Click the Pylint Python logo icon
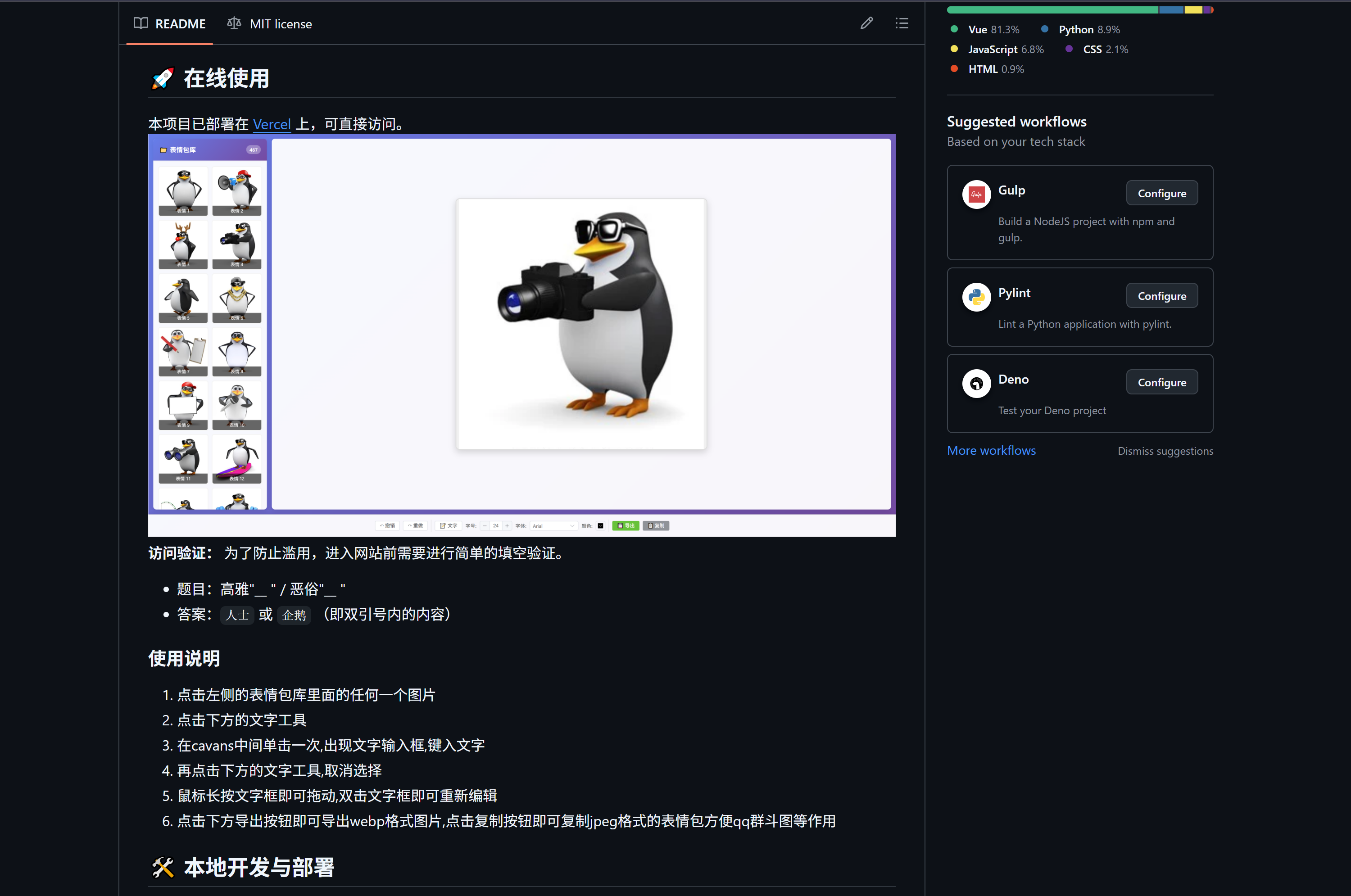Screen dimensions: 1351x896 (x=976, y=297)
